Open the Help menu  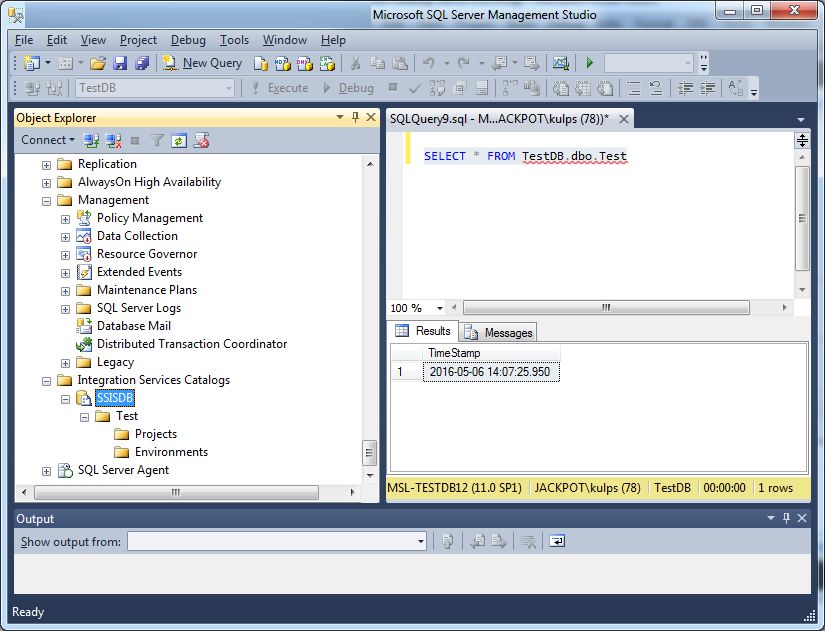tap(333, 40)
